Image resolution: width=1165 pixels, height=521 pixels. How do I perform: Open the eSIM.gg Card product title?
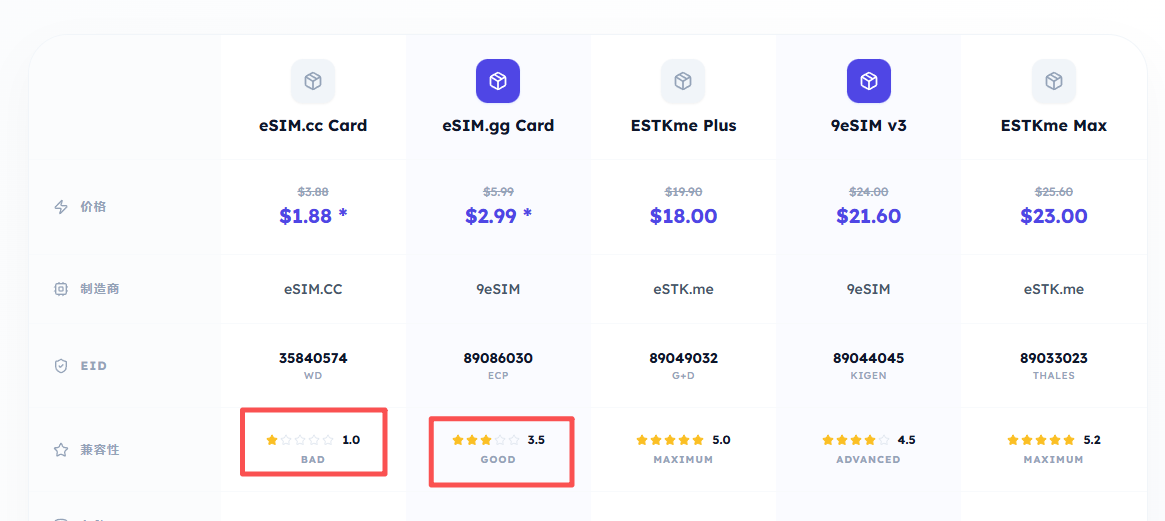(498, 126)
